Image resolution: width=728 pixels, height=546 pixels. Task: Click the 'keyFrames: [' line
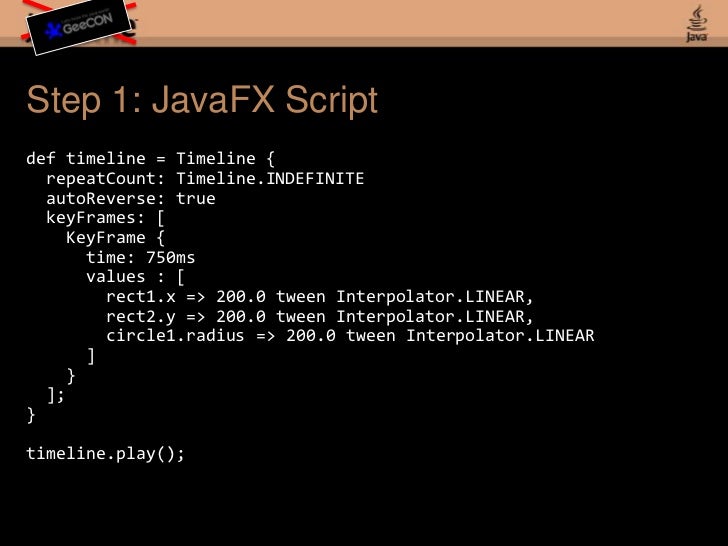105,218
